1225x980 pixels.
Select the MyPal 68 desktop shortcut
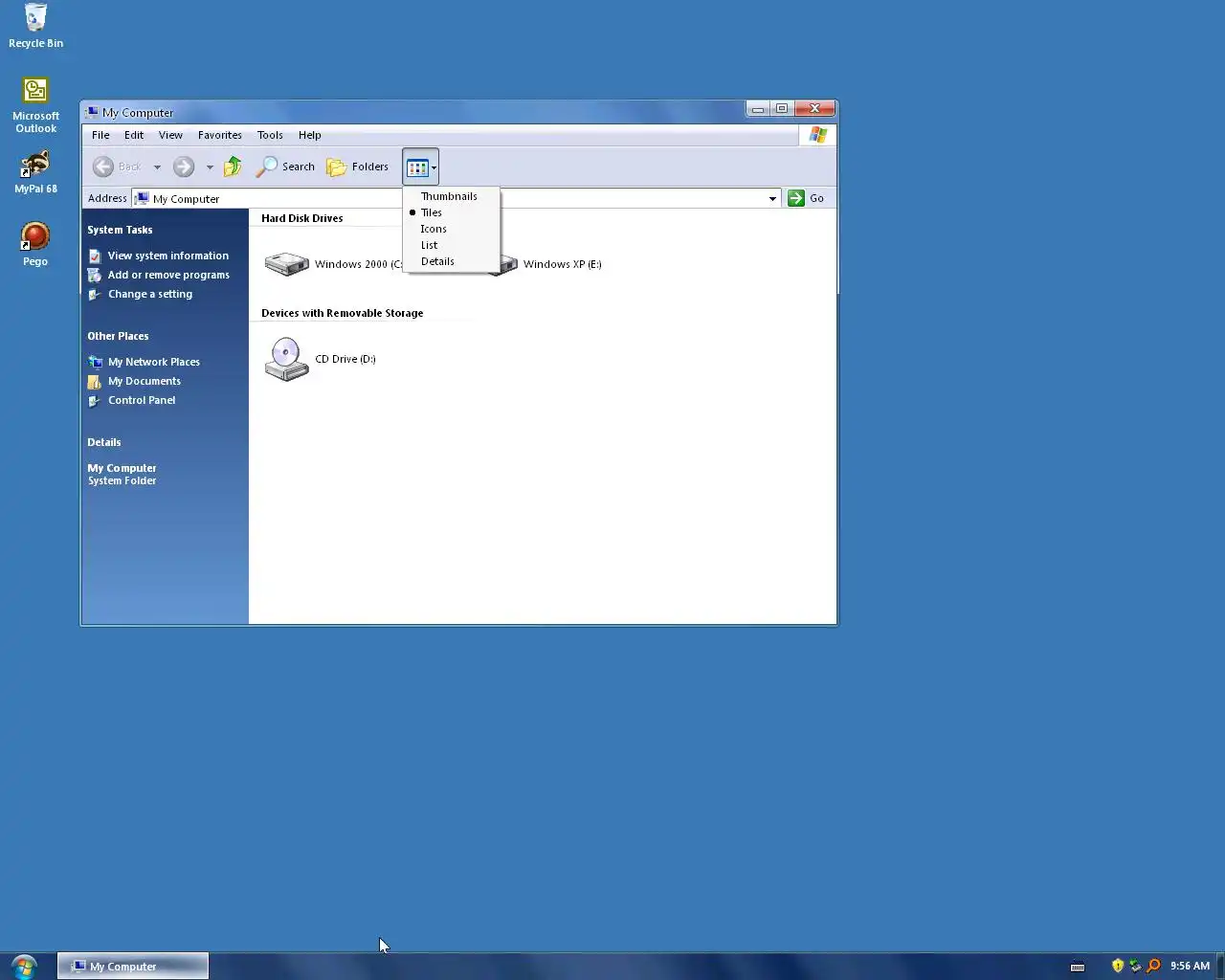pos(35,172)
